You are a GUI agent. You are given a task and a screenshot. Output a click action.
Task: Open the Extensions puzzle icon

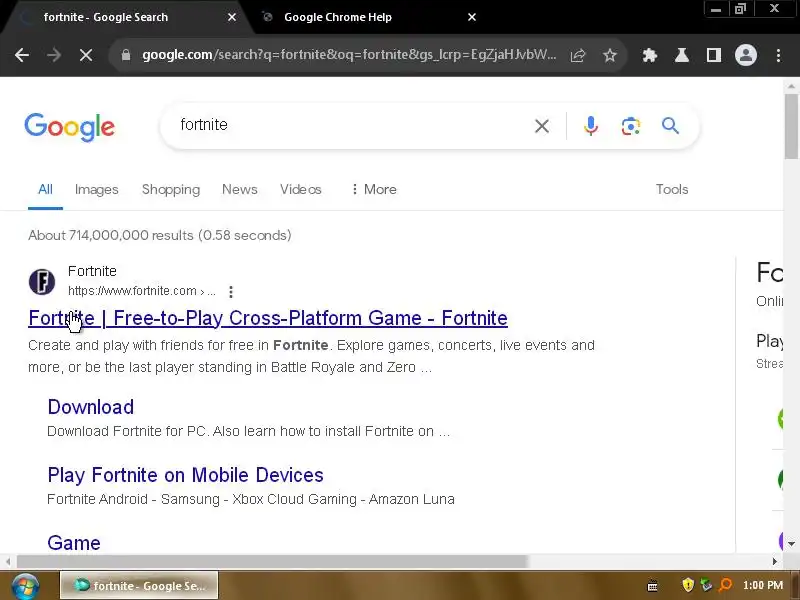pyautogui.click(x=649, y=55)
